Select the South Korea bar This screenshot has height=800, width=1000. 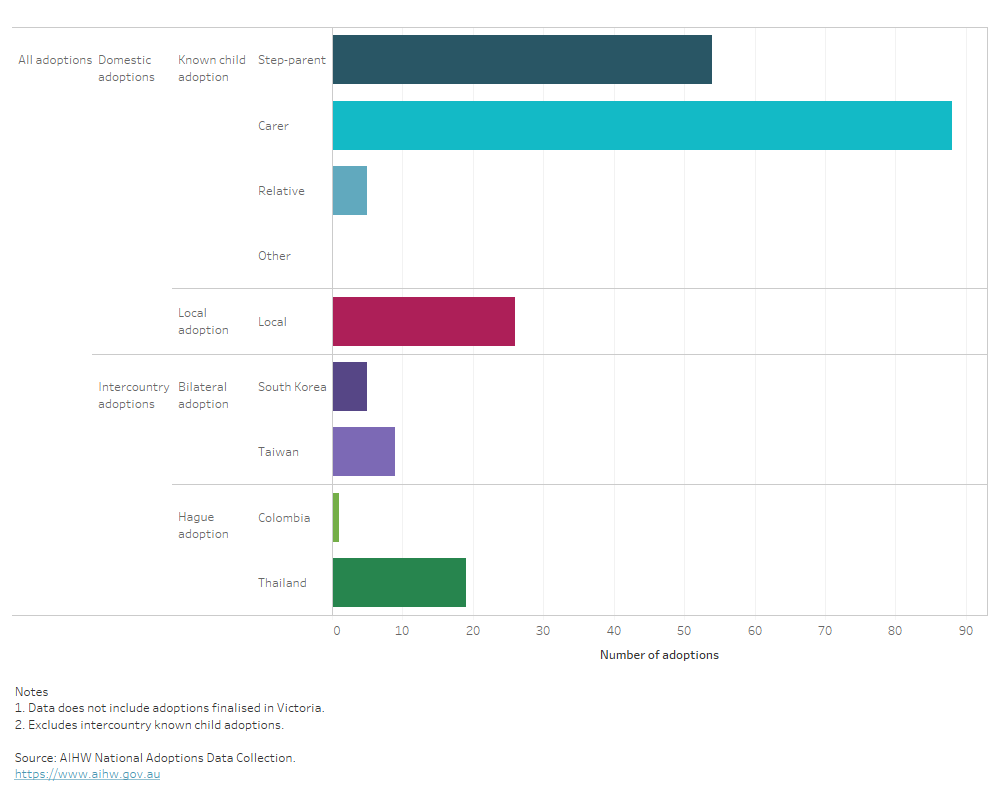click(x=349, y=386)
